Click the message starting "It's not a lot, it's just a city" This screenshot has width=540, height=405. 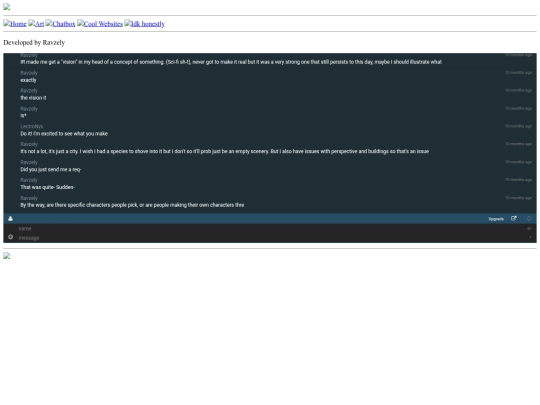[225, 151]
